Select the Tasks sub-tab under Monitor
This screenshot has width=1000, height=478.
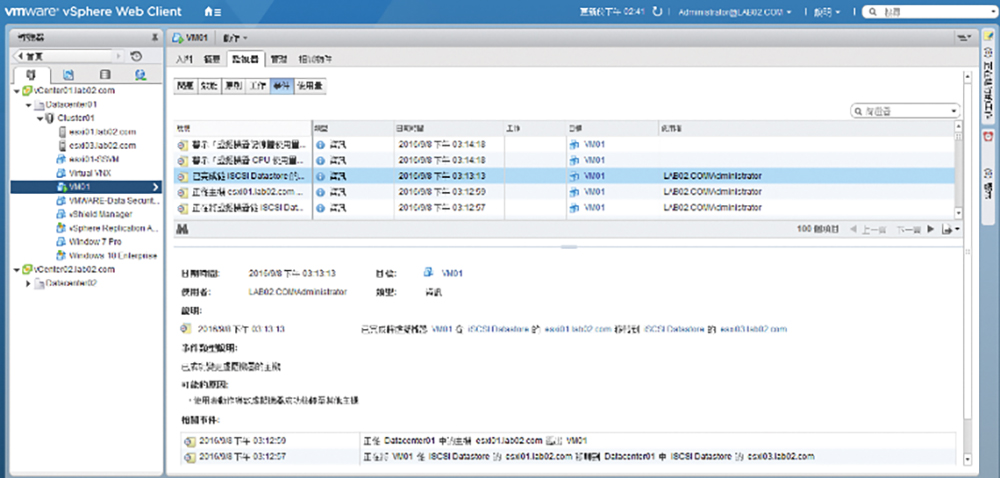click(256, 86)
